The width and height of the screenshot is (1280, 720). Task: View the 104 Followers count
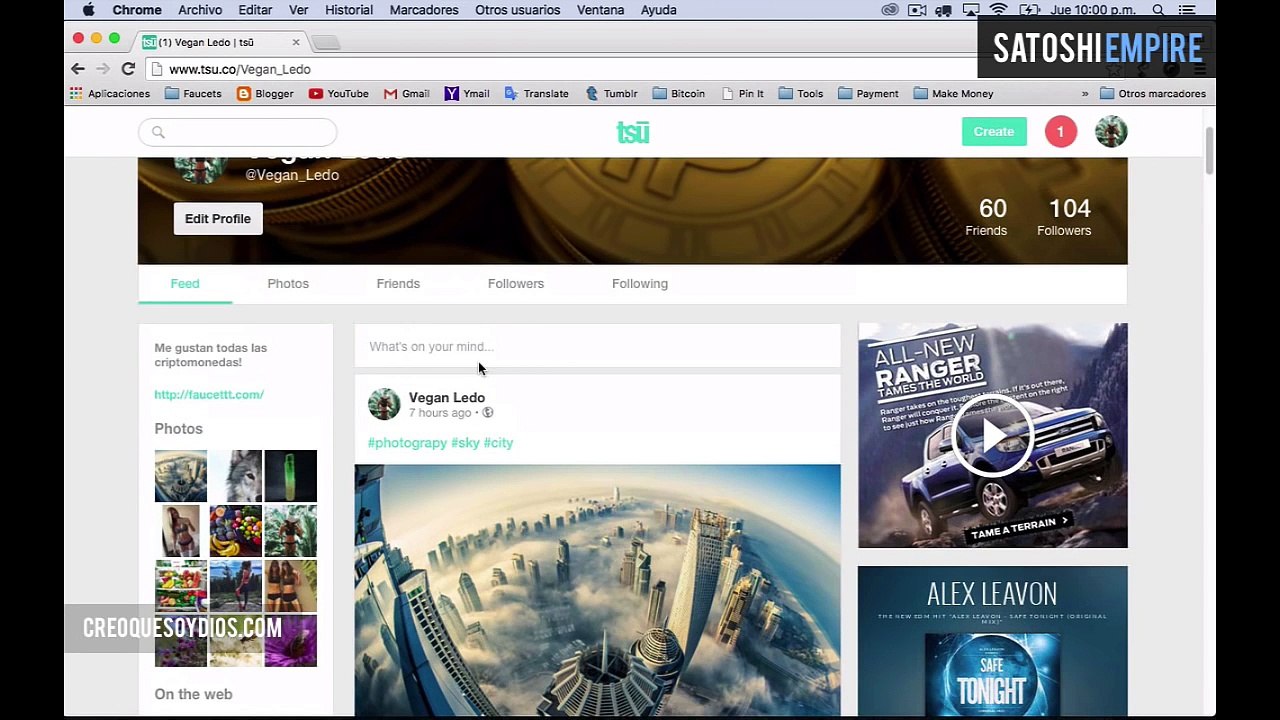click(1064, 217)
